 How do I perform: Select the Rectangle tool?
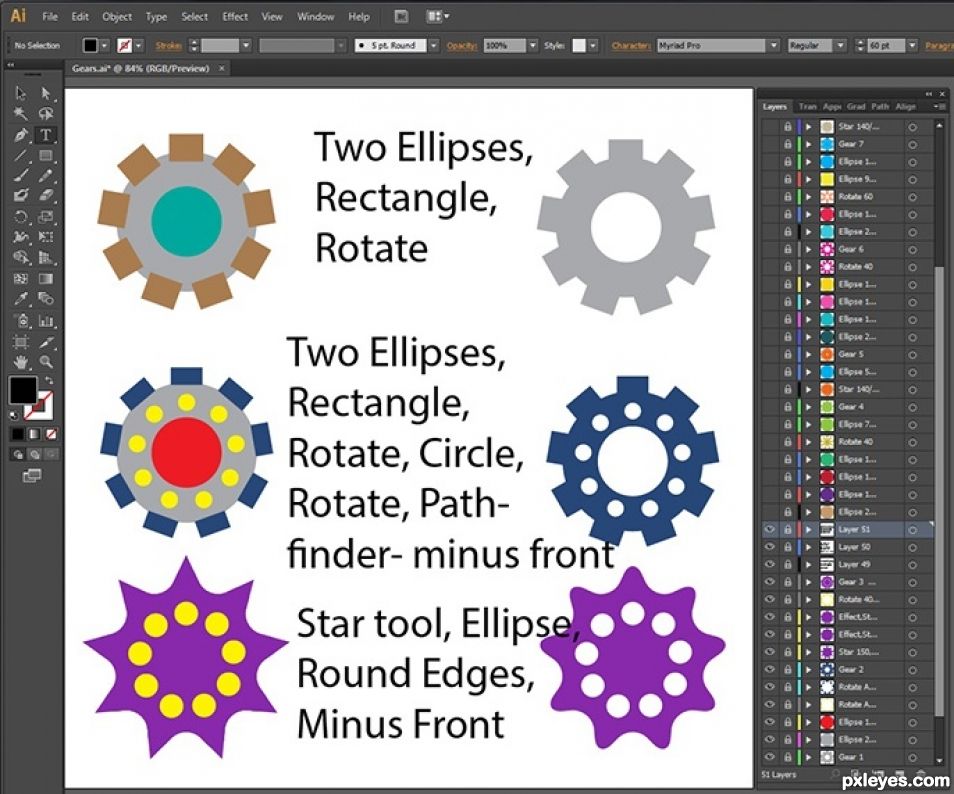(46, 156)
